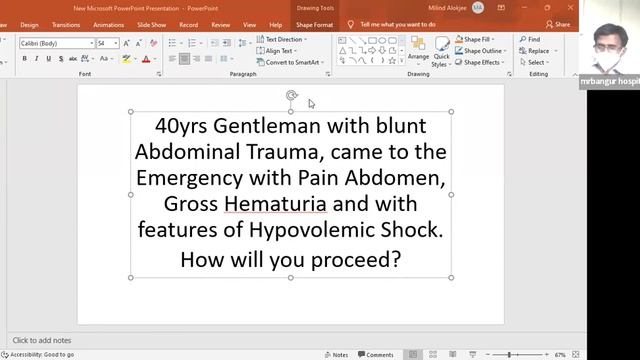Fit slide to current window

576,354
